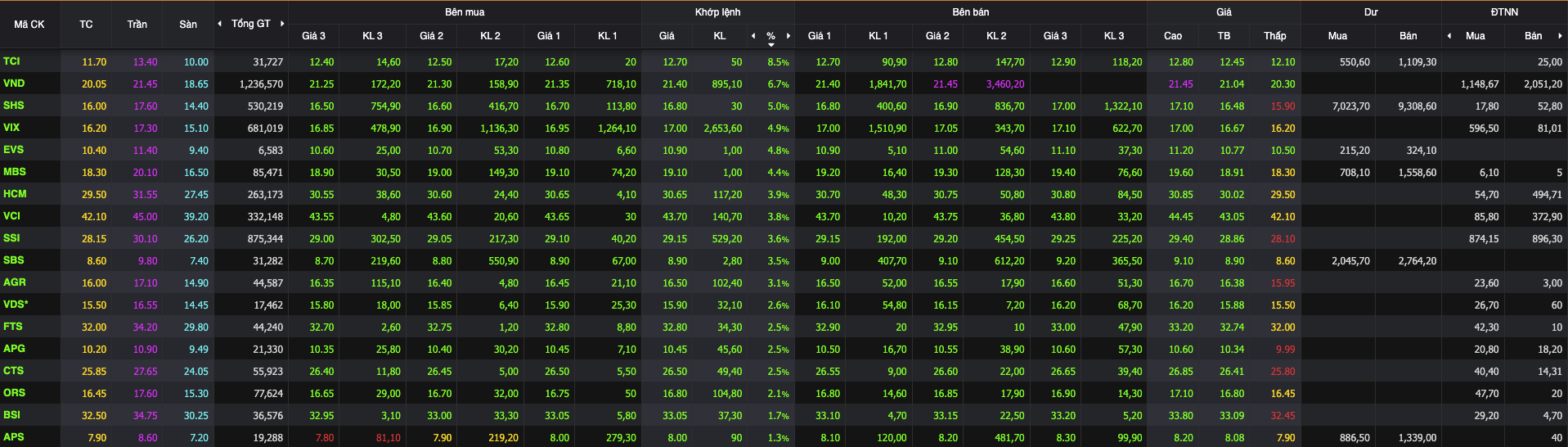The image size is (1568, 447).
Task: Click the TB average price header
Action: (x=1224, y=36)
